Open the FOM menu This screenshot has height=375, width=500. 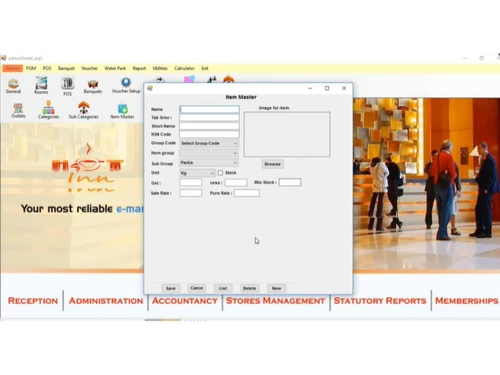tap(31, 68)
